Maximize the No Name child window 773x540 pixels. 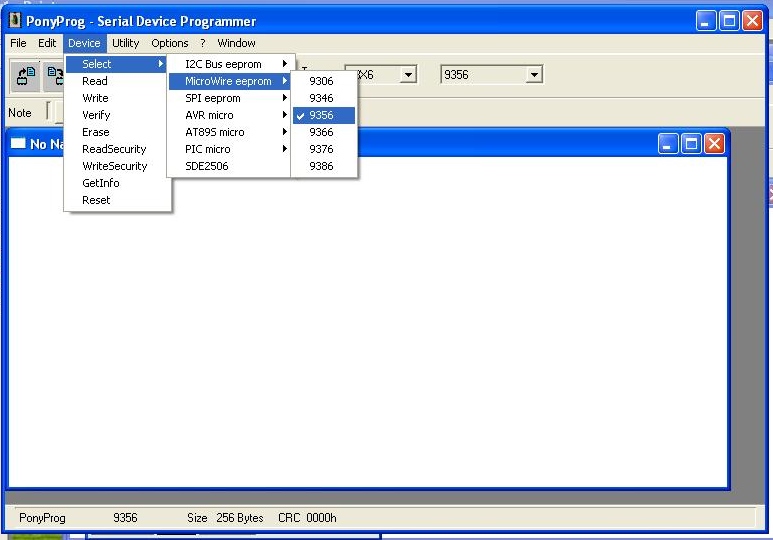pyautogui.click(x=691, y=144)
